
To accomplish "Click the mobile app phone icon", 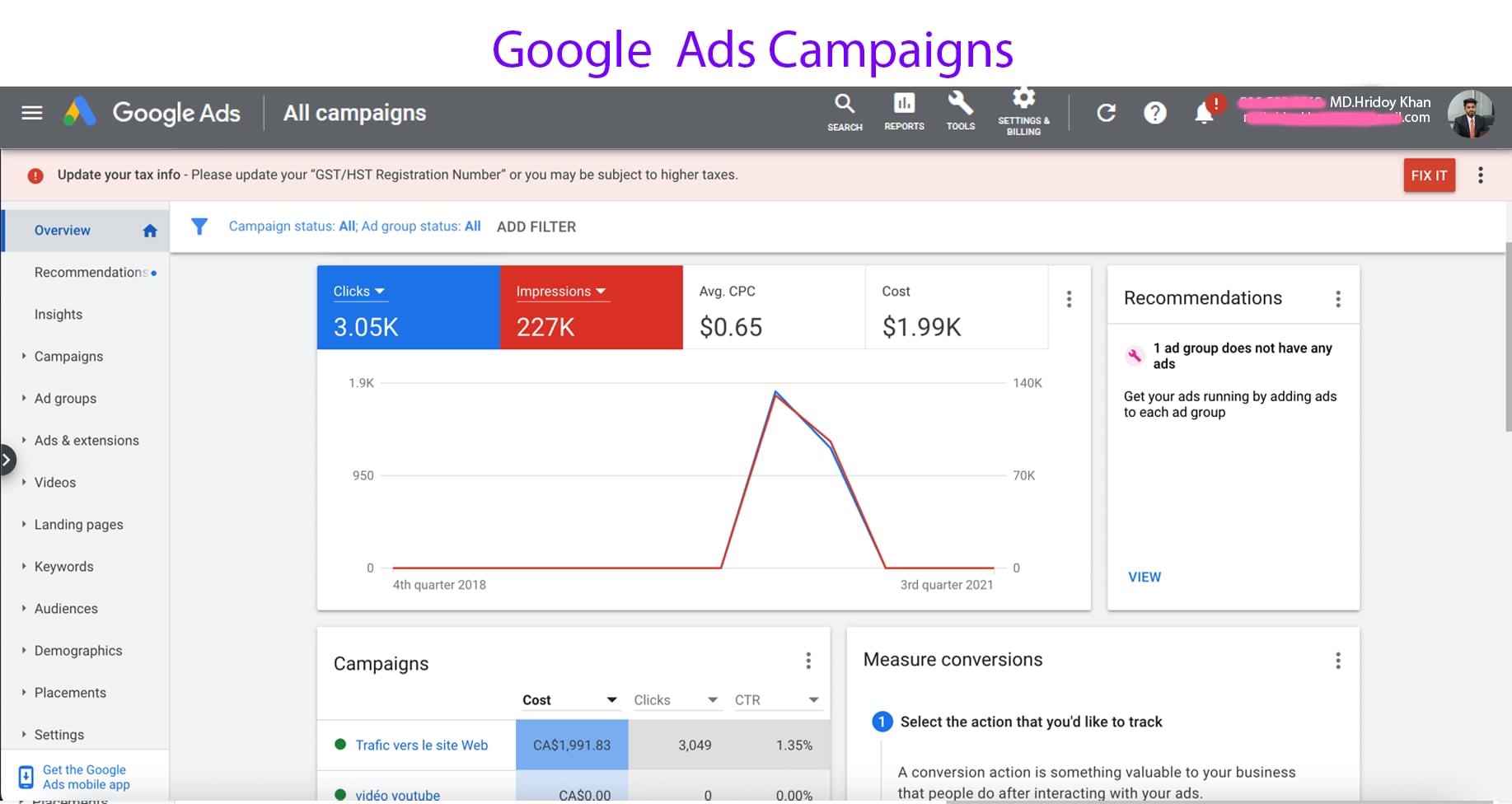I will tap(26, 777).
